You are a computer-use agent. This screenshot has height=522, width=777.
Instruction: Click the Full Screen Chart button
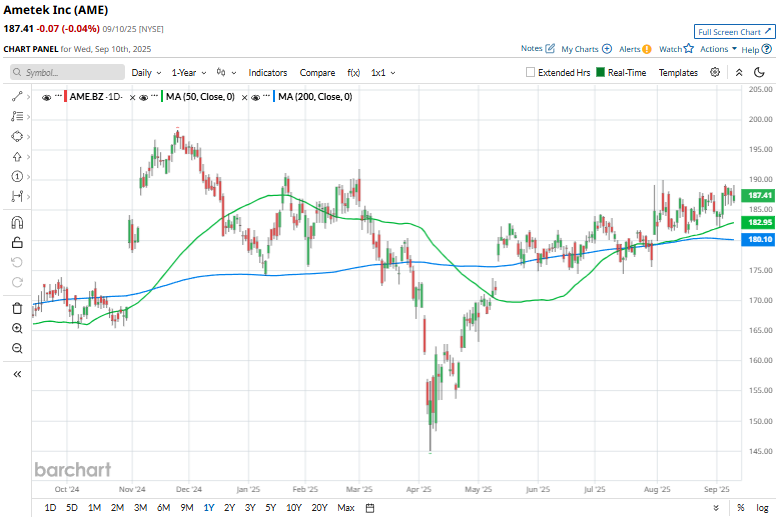734,32
